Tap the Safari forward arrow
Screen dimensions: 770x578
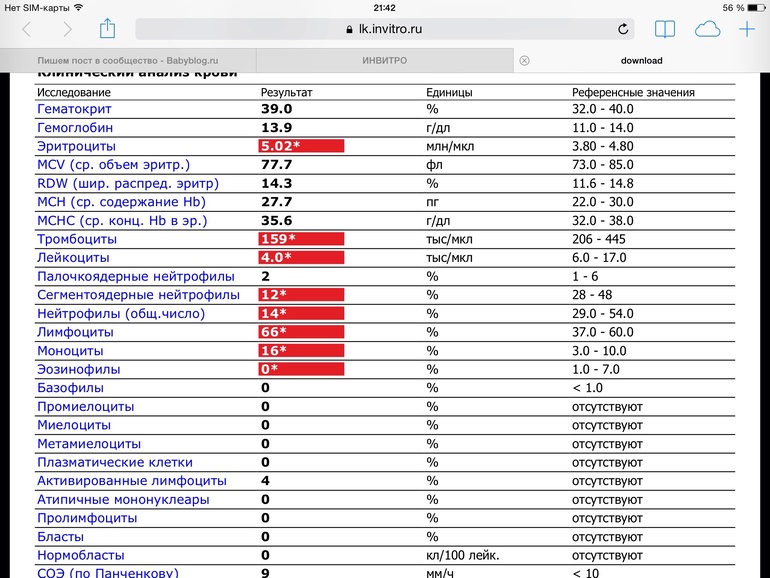click(x=67, y=30)
